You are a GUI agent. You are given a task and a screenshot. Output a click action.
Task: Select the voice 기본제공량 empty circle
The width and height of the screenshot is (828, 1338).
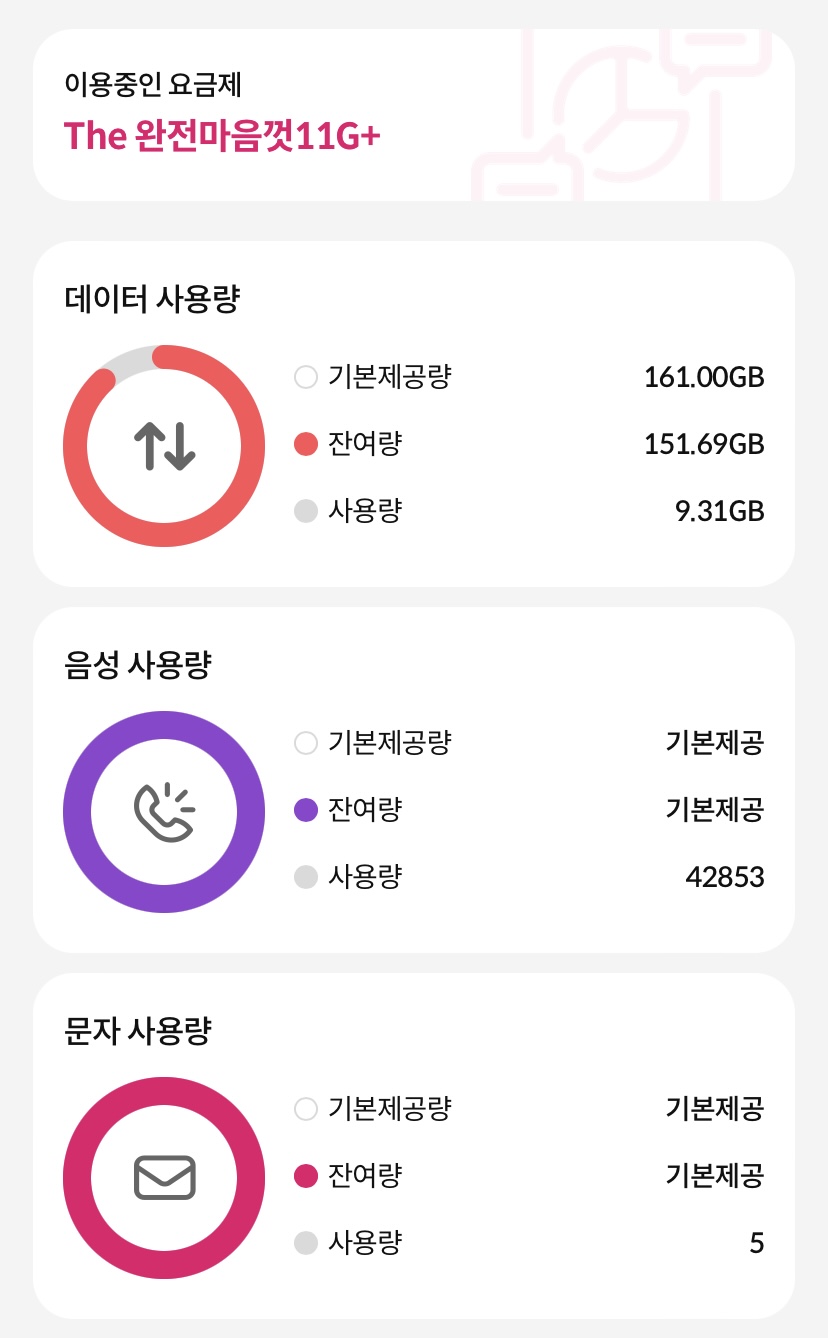(306, 743)
